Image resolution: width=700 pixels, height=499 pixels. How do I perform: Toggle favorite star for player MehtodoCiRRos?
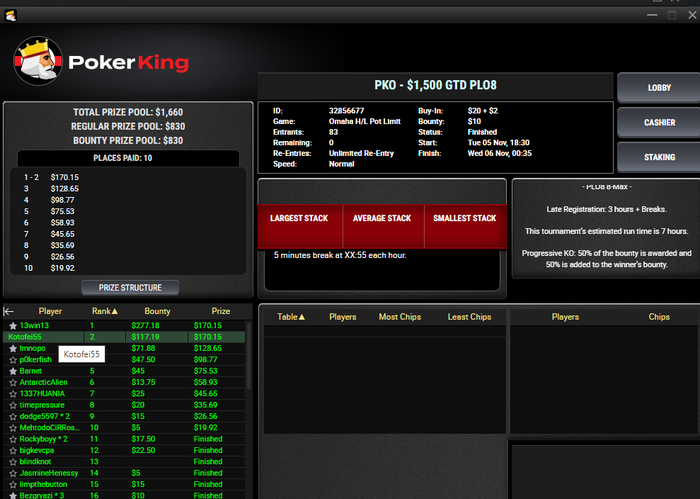click(13, 428)
